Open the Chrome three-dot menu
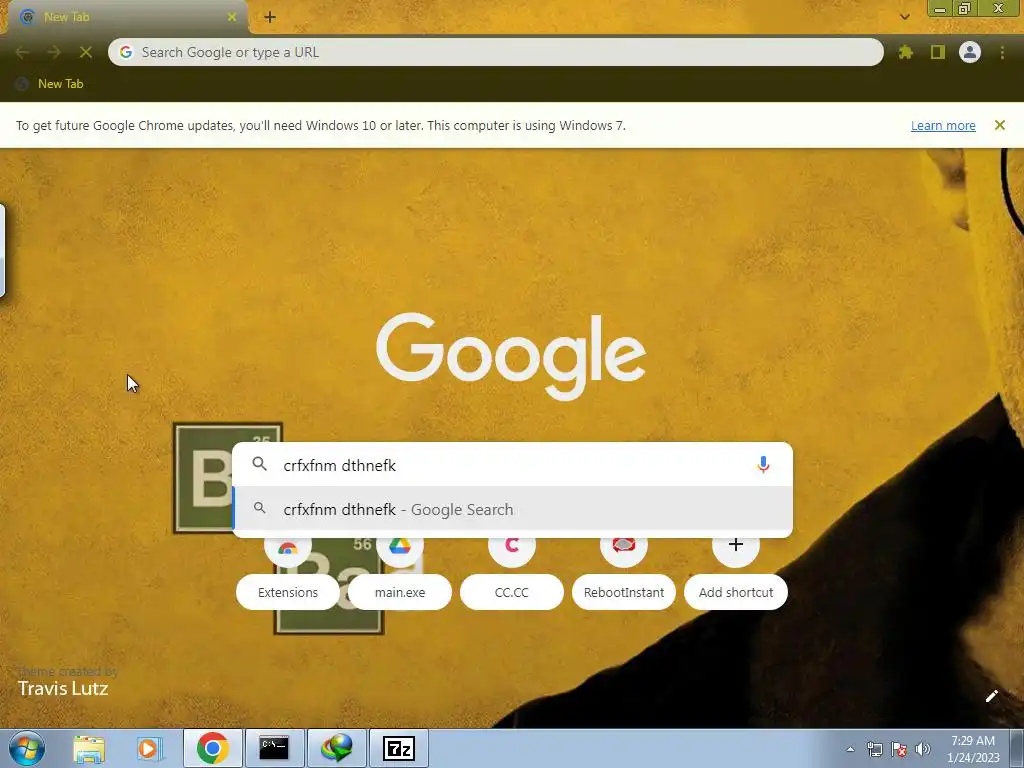The height and width of the screenshot is (768, 1024). 1002,52
